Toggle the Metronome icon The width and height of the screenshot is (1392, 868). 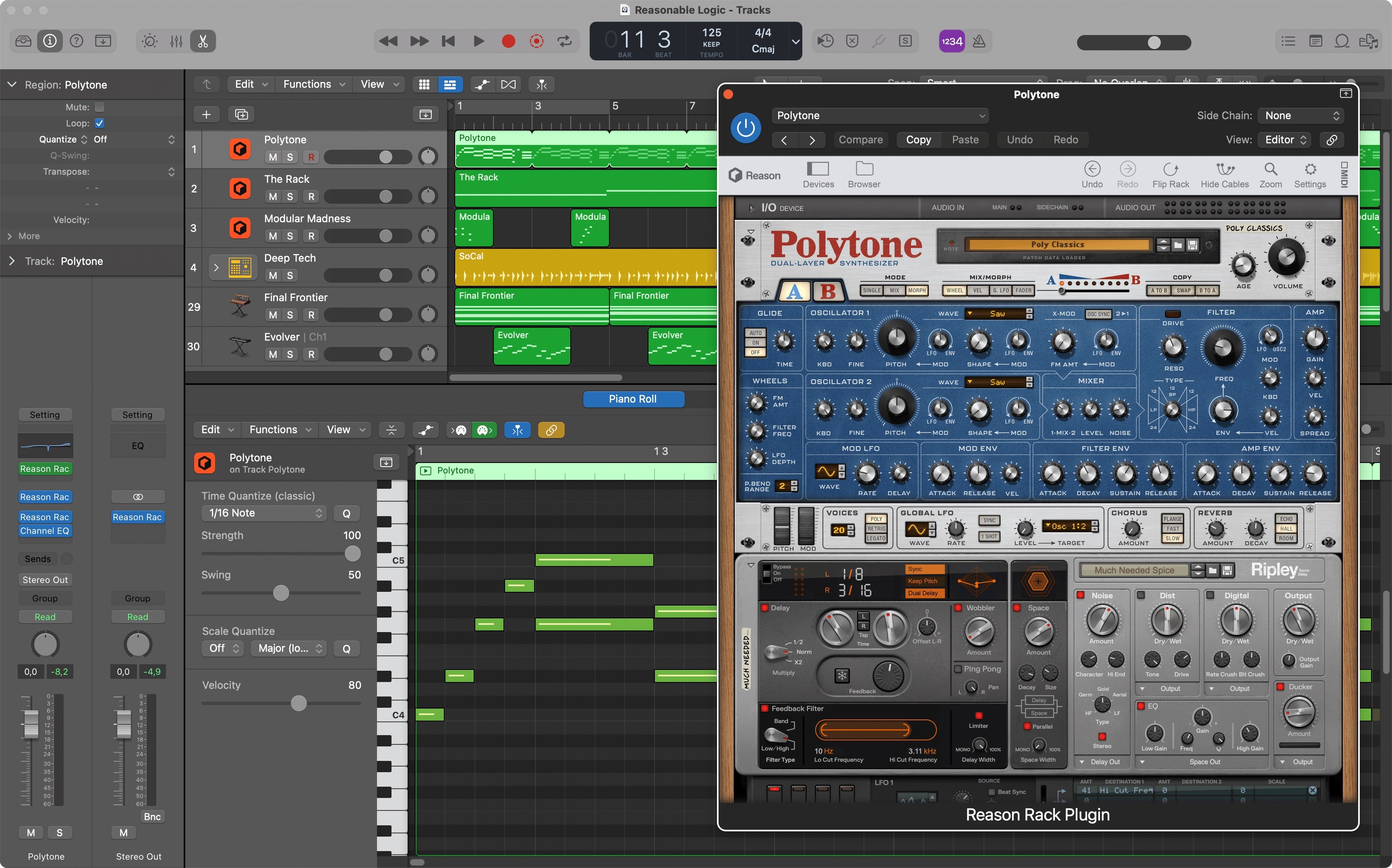[x=979, y=41]
